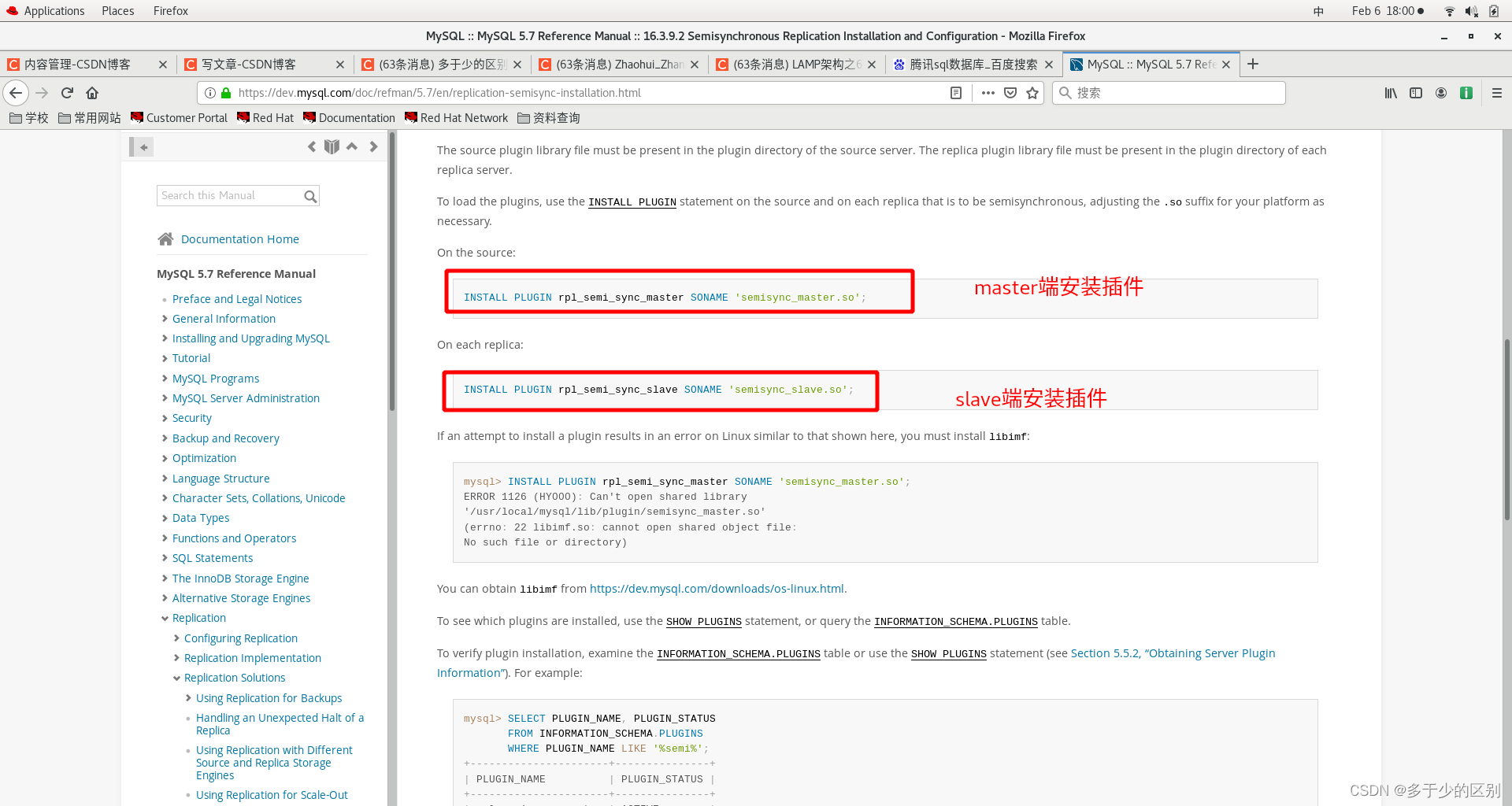Go to previous manual section arrow
Screen dimensions: 1512x806
[312, 146]
